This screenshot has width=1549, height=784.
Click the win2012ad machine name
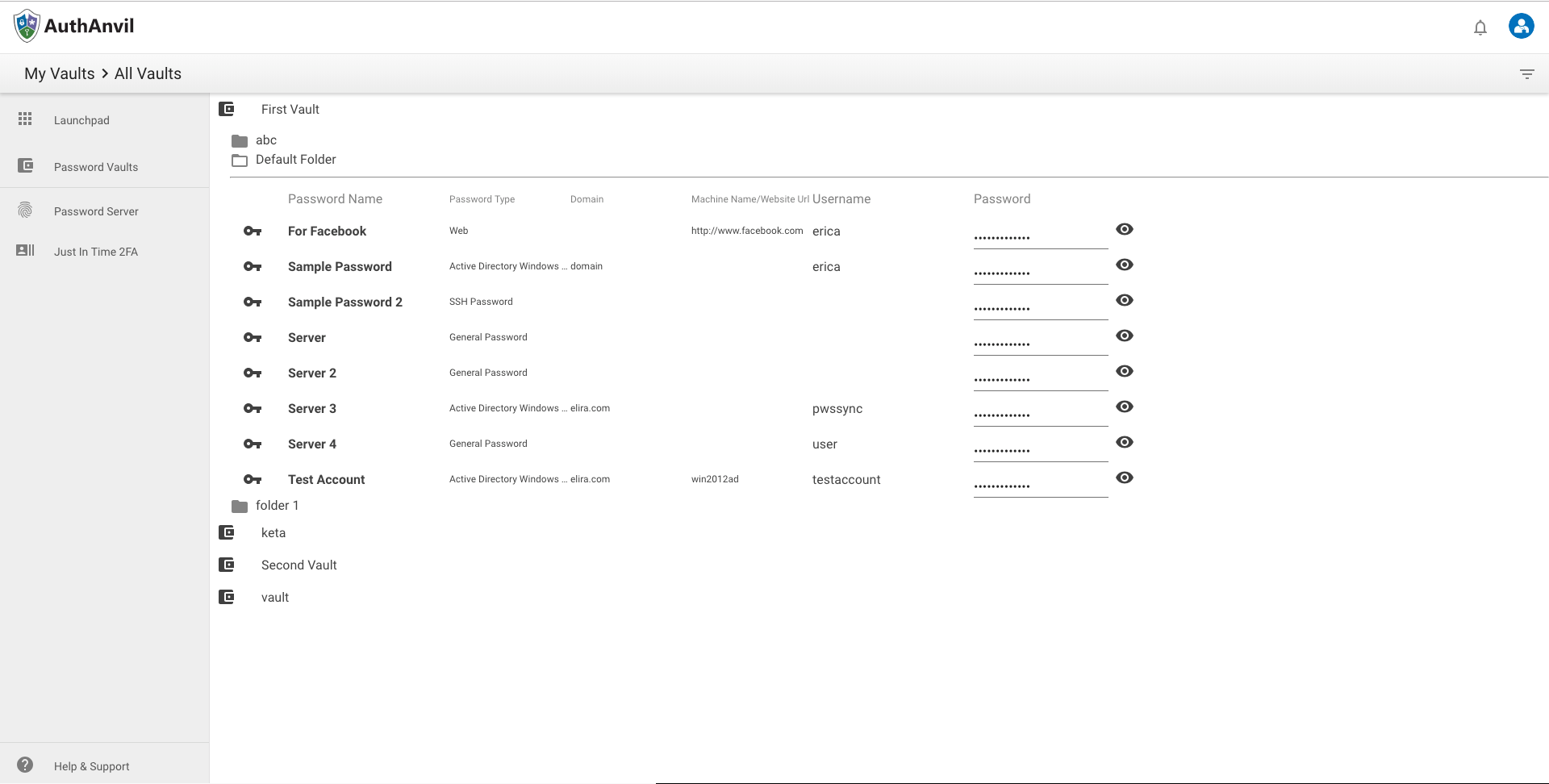pos(715,479)
